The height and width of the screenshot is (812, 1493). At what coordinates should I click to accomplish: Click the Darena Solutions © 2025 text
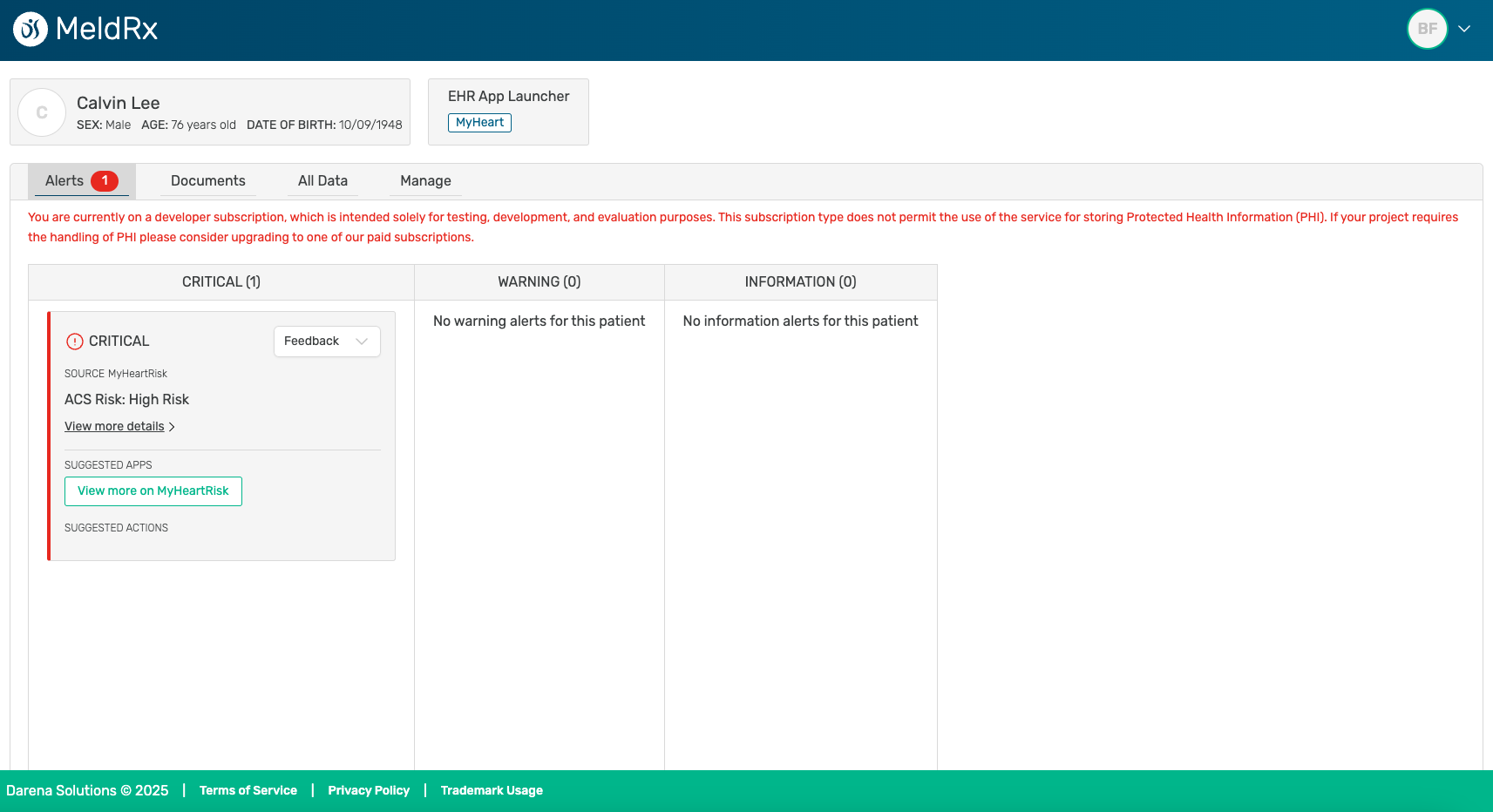(87, 790)
